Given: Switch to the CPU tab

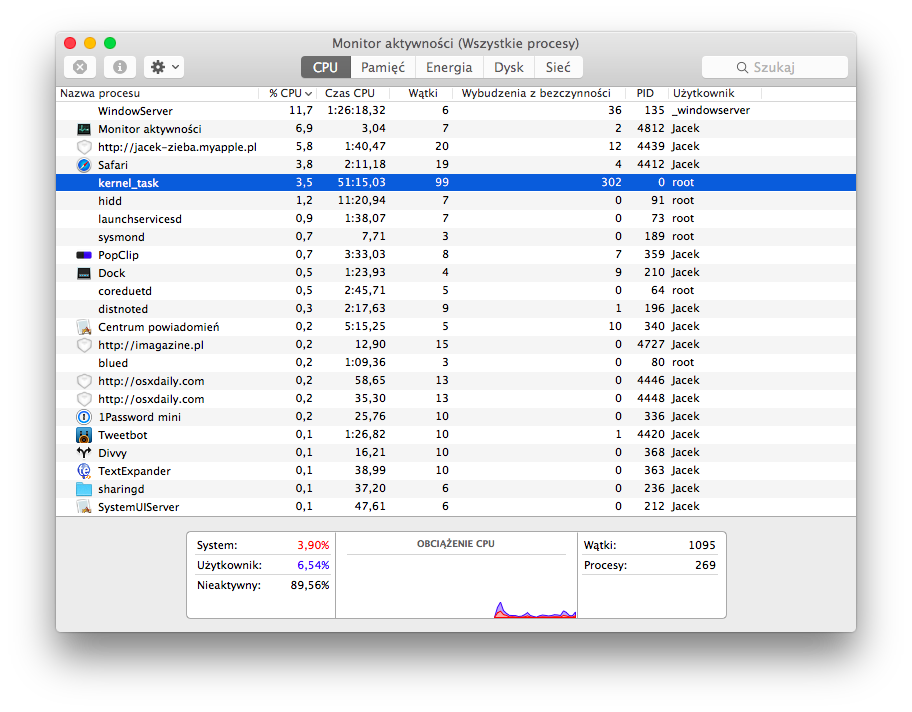Looking at the screenshot, I should pyautogui.click(x=326, y=67).
